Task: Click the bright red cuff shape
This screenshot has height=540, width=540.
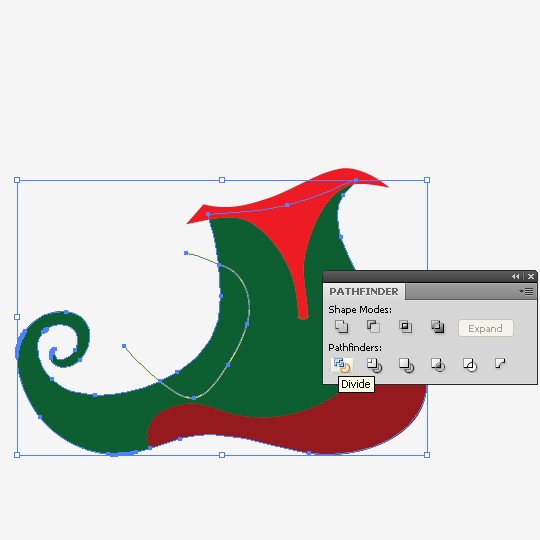Action: 293,220
